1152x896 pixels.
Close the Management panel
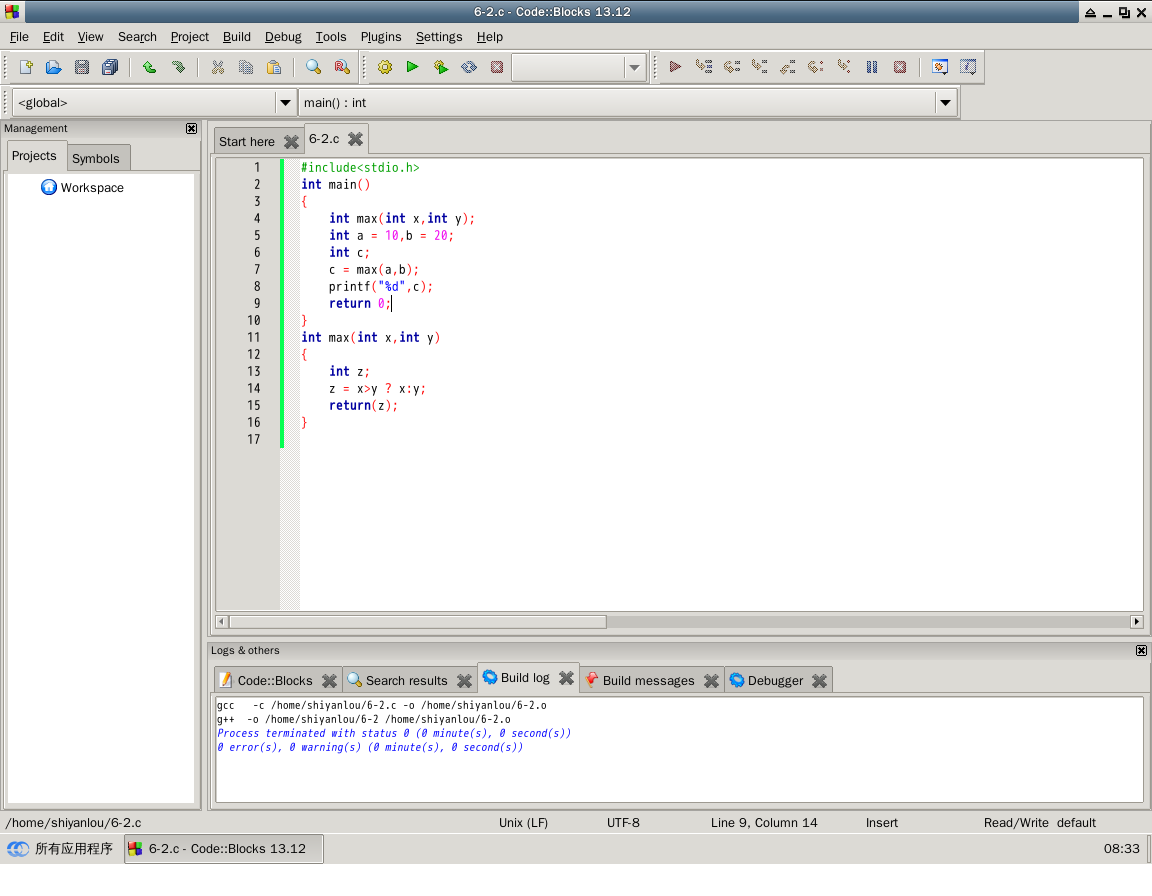[192, 129]
